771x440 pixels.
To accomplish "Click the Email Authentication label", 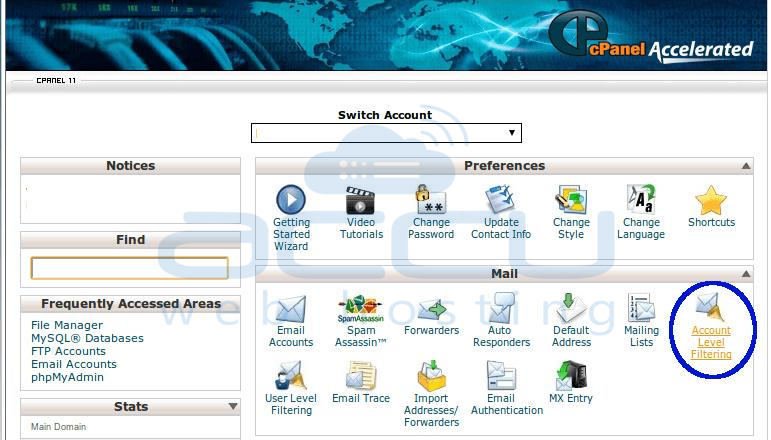I will pos(506,404).
